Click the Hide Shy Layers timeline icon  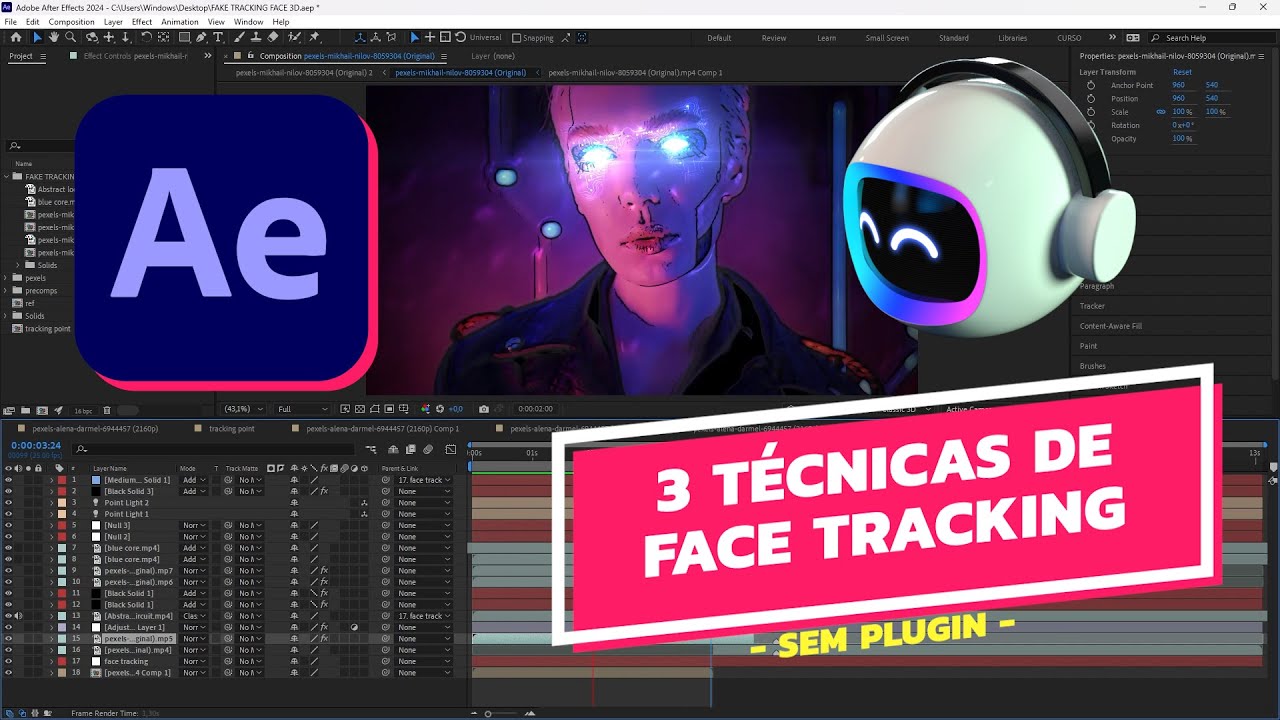pos(393,450)
